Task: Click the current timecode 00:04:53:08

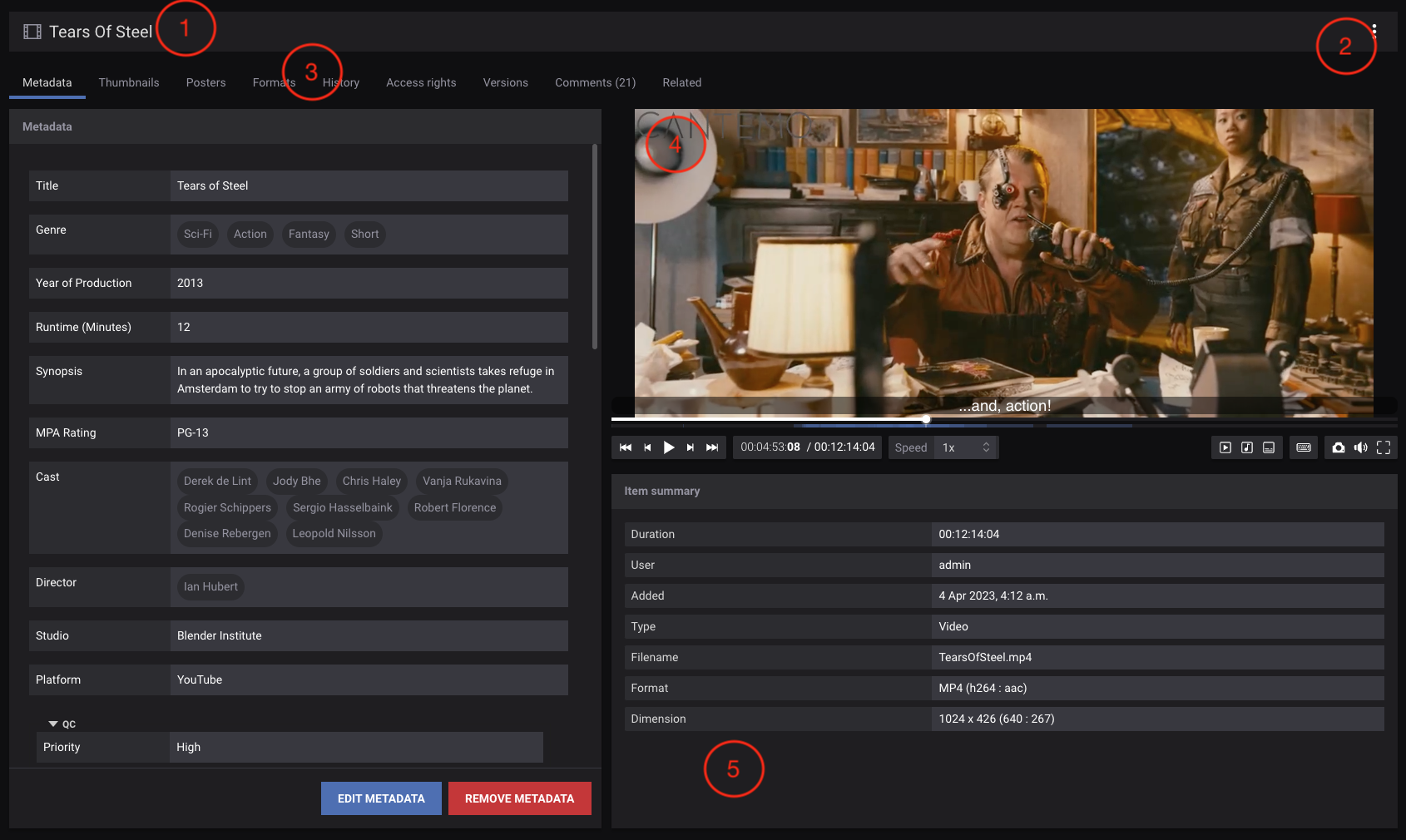Action: pyautogui.click(x=770, y=447)
